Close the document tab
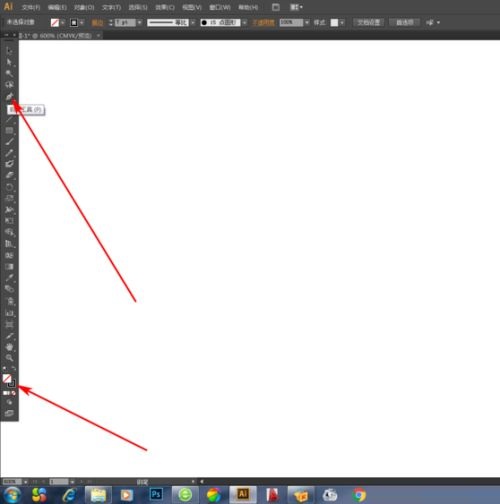The width and height of the screenshot is (500, 504). [99, 35]
